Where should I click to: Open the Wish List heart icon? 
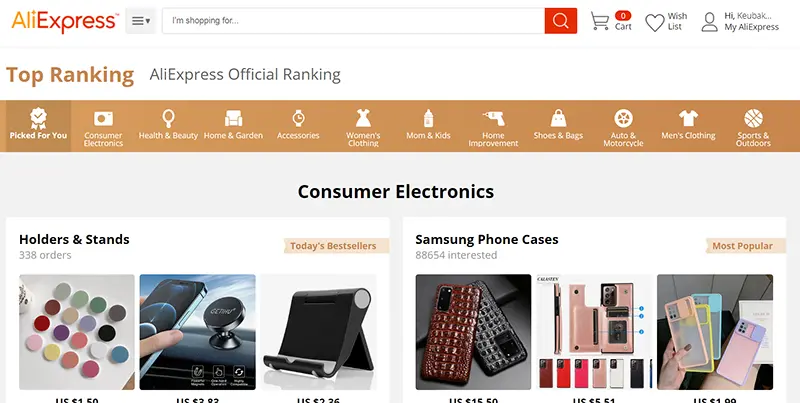pyautogui.click(x=655, y=22)
